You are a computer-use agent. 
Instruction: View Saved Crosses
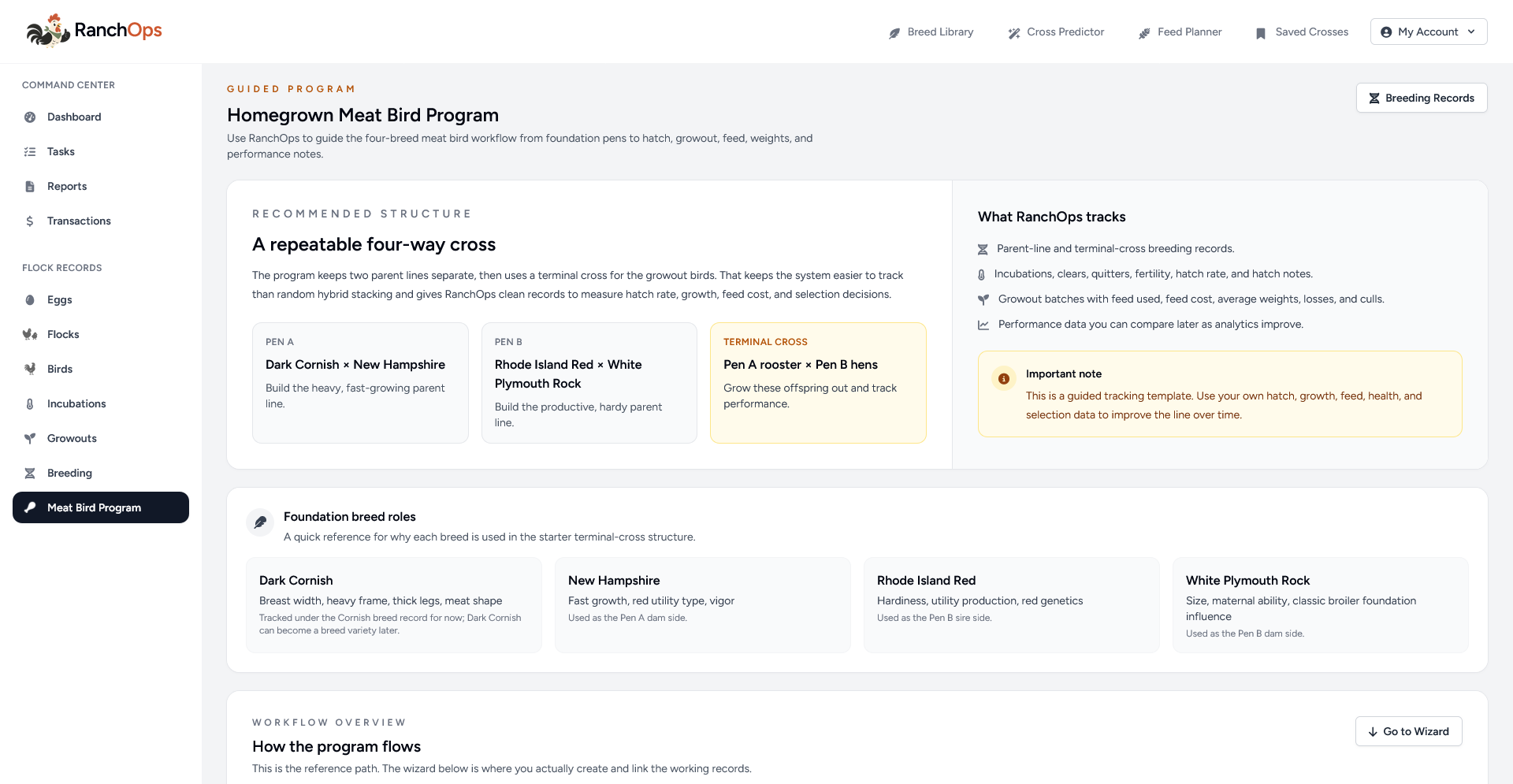(x=1302, y=32)
